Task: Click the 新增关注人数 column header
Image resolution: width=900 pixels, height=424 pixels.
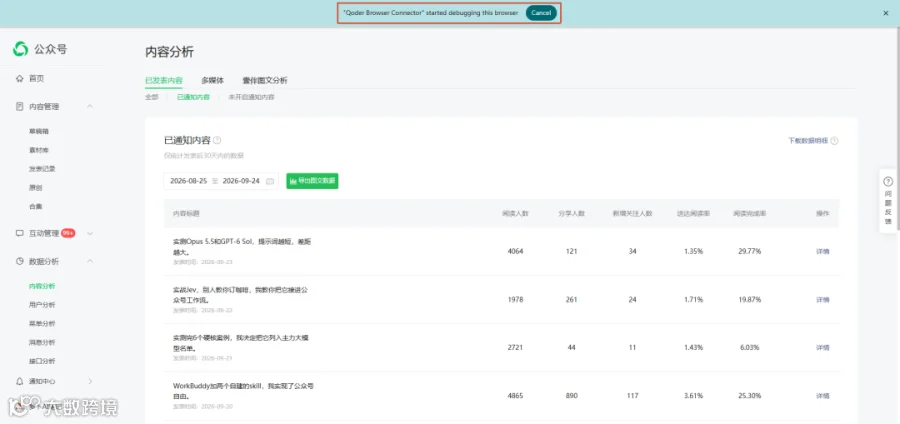Action: (x=633, y=213)
